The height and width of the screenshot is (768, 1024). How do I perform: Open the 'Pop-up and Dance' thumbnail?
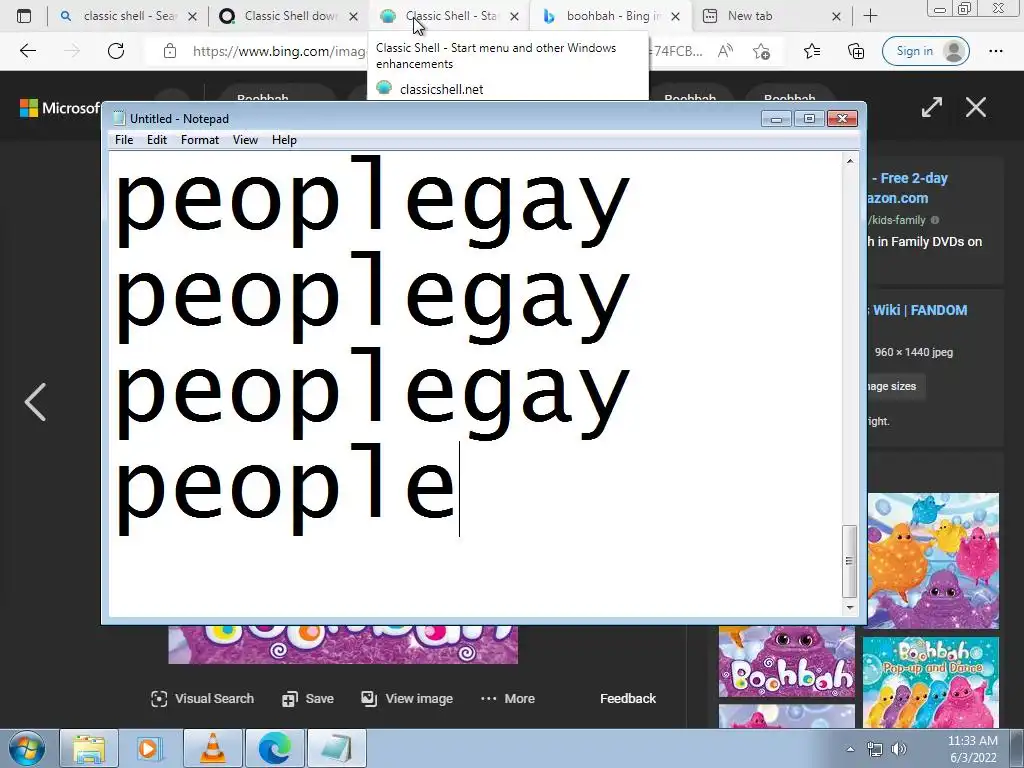pyautogui.click(x=931, y=682)
